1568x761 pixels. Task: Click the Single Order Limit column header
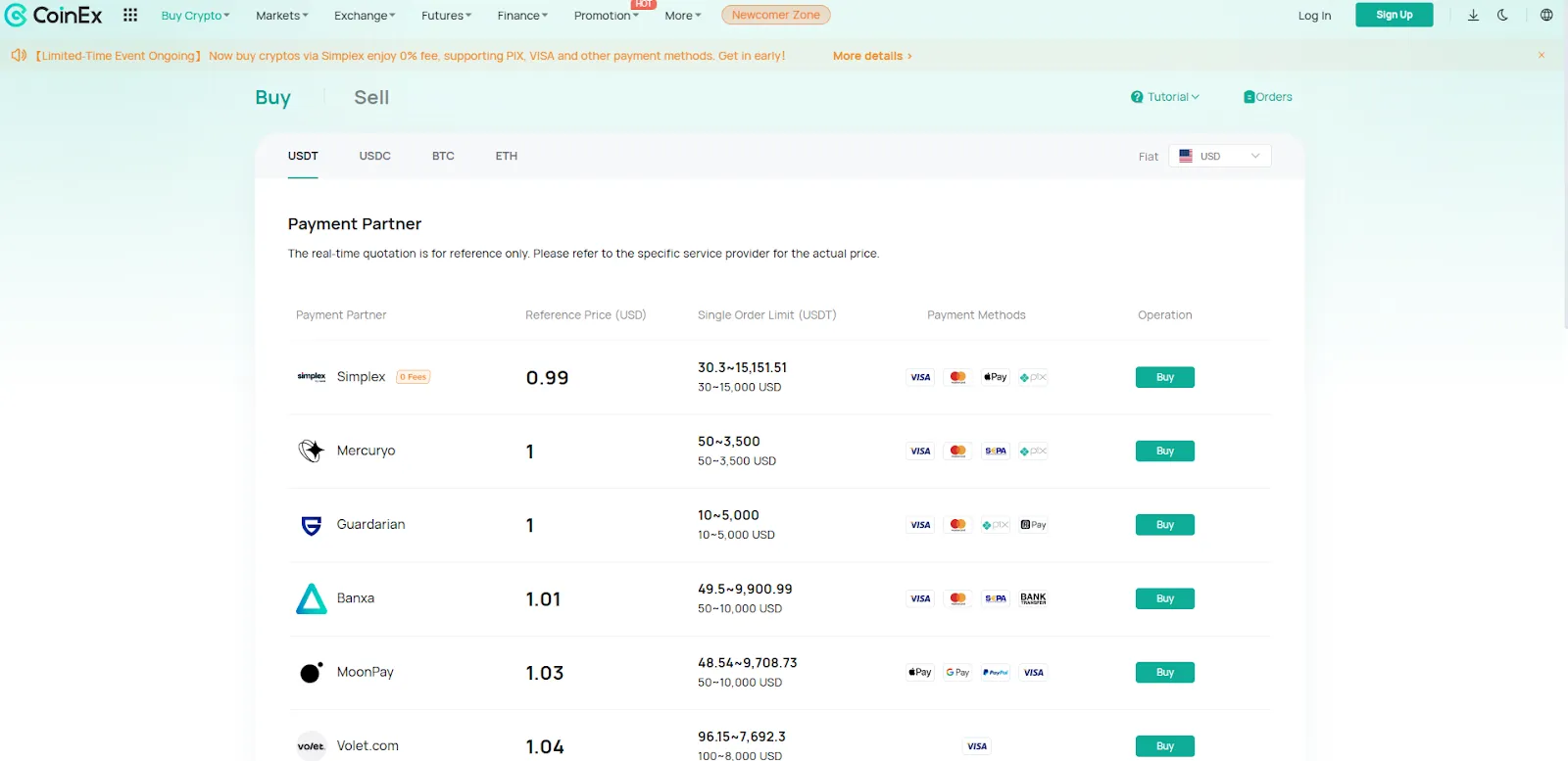tap(766, 315)
